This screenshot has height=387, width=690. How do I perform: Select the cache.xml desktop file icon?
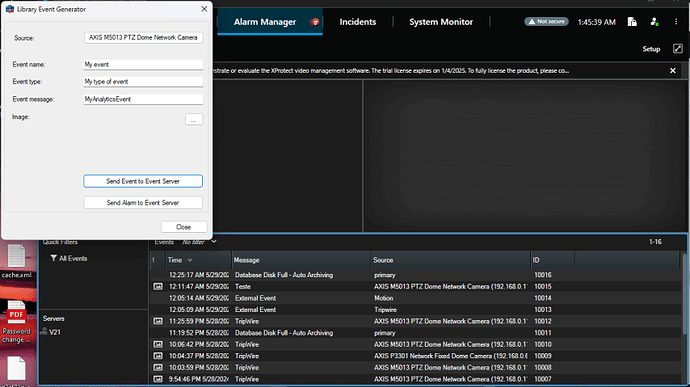(16, 262)
